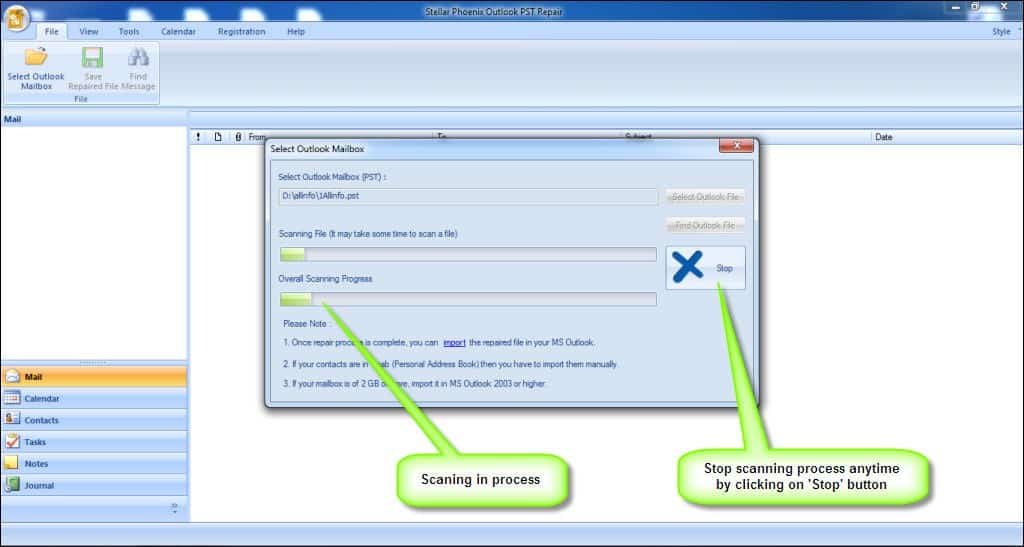Expand navigation pane configure buttons arrow

[174, 508]
